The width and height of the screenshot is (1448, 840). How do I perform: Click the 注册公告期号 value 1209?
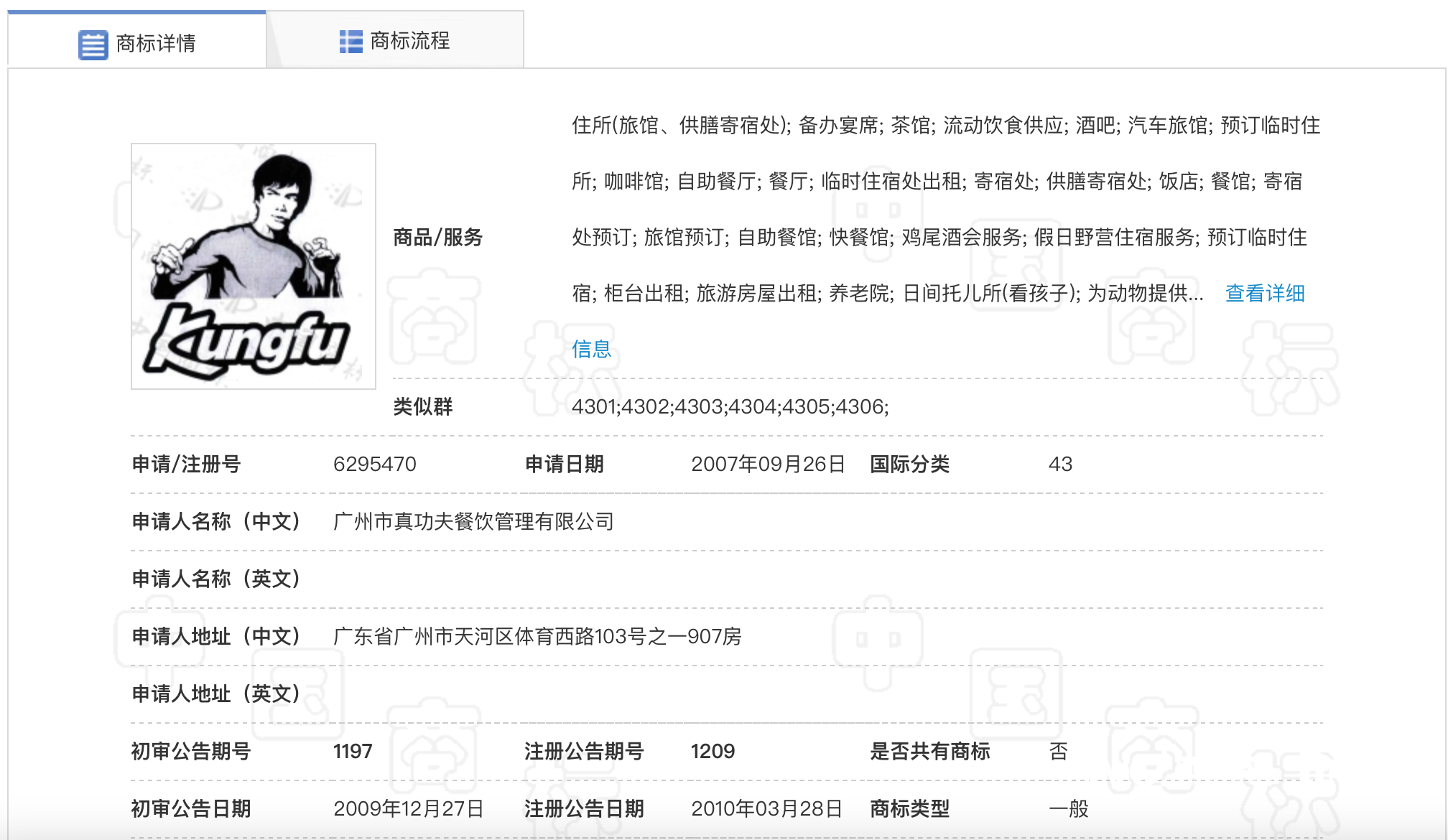(715, 752)
